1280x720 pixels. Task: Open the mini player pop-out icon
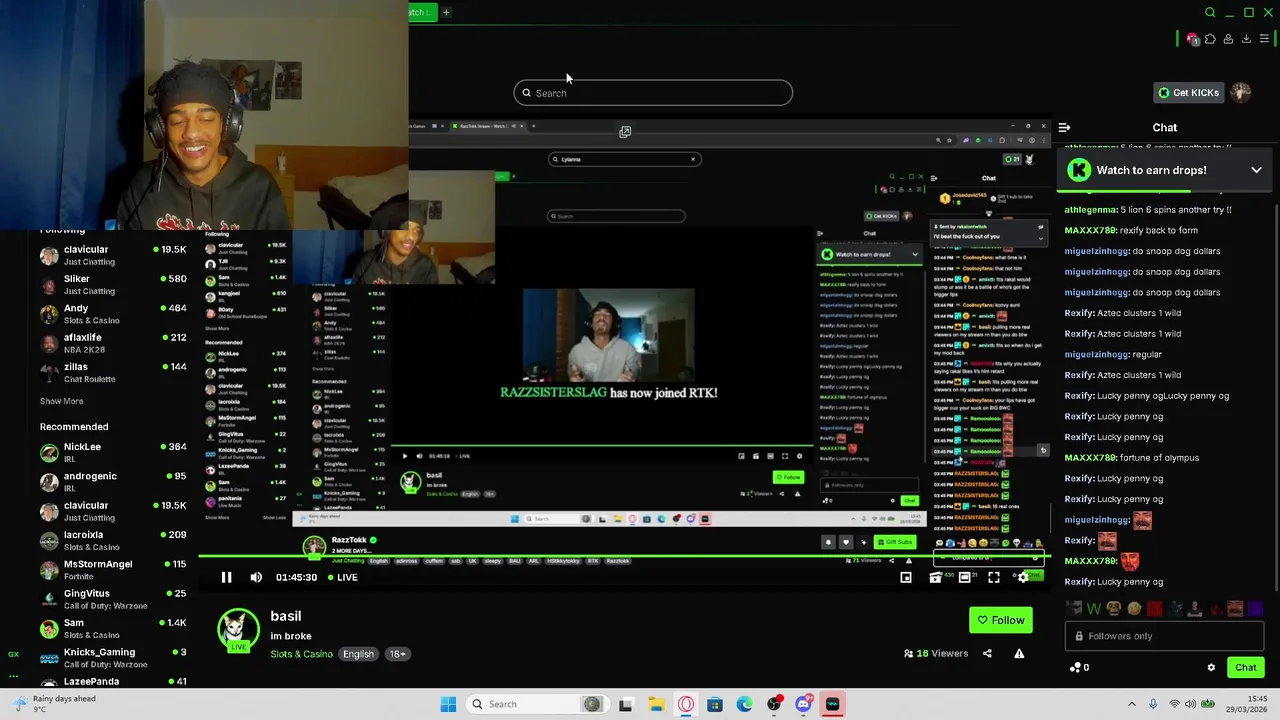pyautogui.click(x=906, y=577)
